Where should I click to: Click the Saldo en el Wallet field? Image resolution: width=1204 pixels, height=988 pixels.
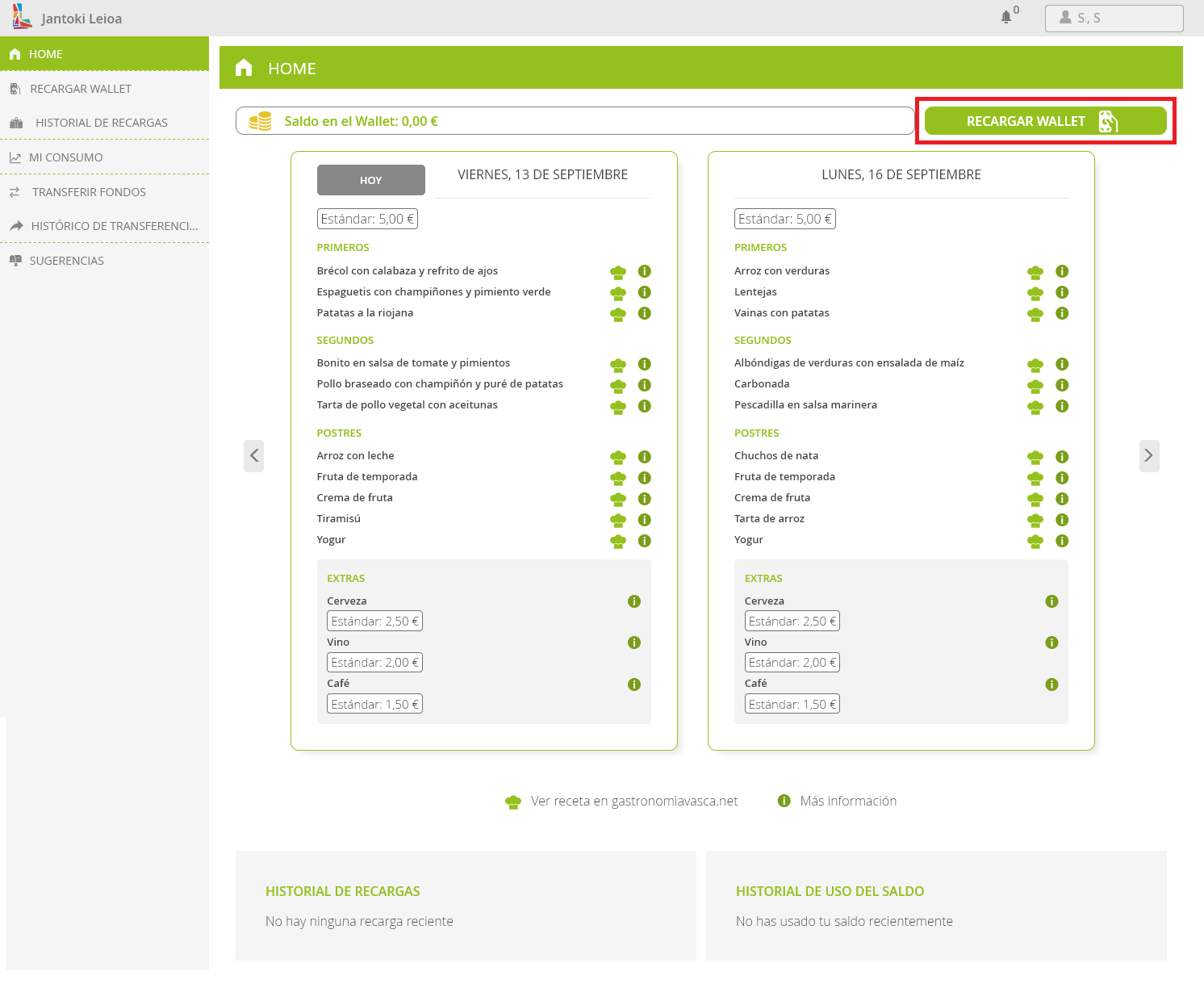tap(575, 121)
